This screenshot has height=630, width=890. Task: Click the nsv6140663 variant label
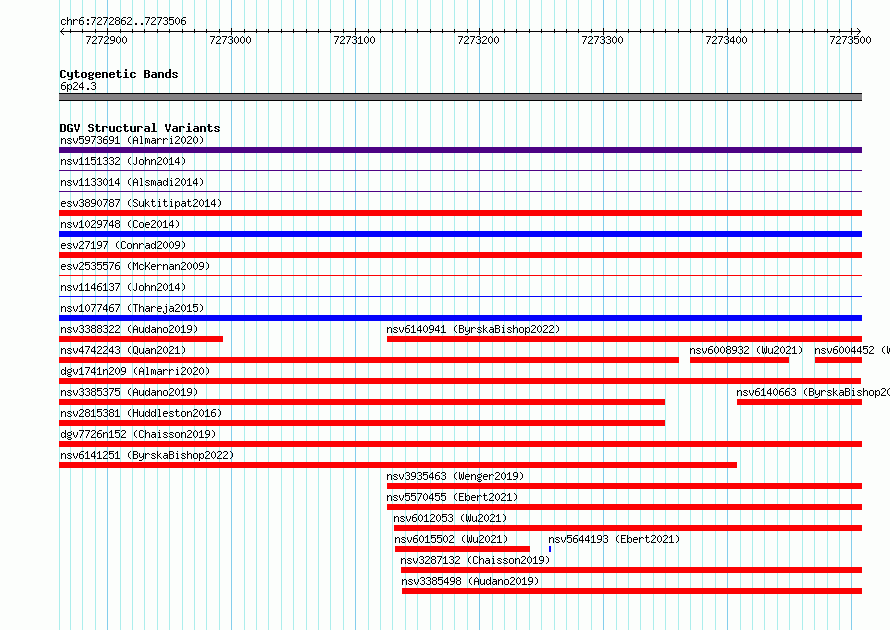813,392
